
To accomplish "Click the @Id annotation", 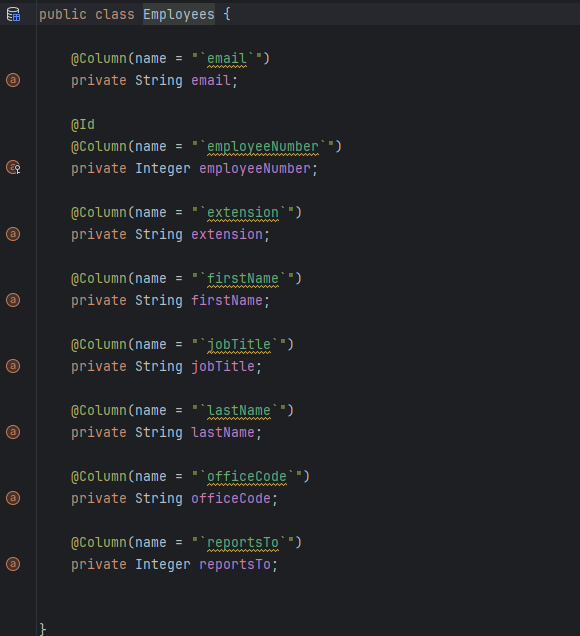I will (x=83, y=125).
